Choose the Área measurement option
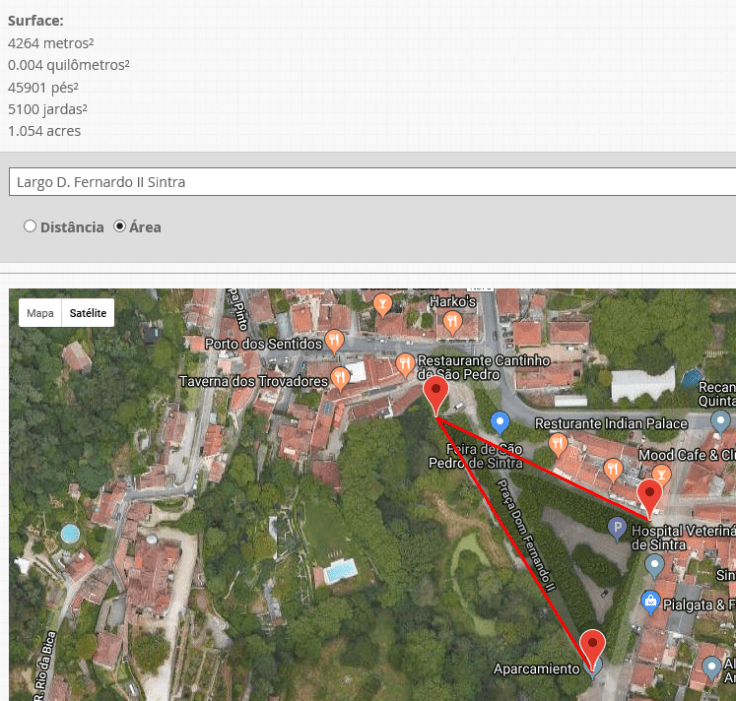This screenshot has height=701, width=736. tap(120, 227)
